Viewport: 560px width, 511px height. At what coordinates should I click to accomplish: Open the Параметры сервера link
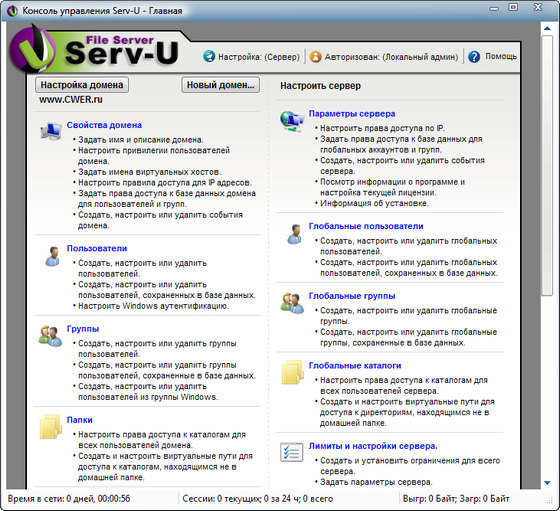click(x=352, y=114)
